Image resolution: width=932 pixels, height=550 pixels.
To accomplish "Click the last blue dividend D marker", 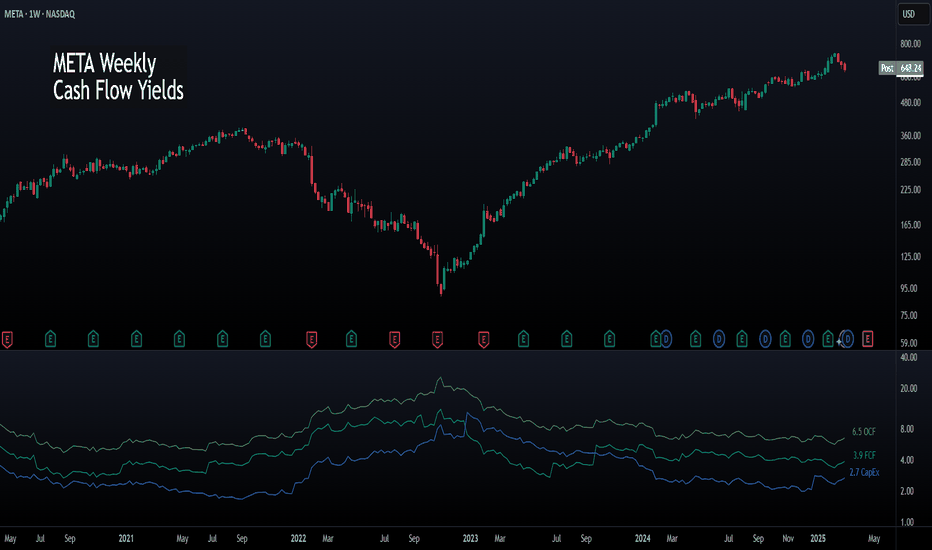I will tap(848, 340).
